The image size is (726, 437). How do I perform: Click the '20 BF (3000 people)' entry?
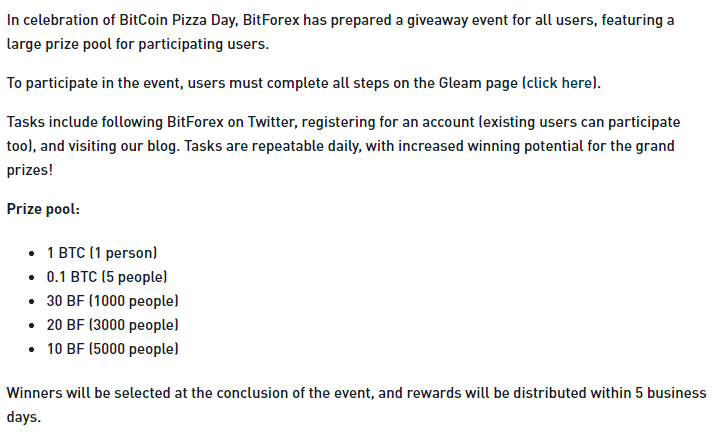(113, 325)
